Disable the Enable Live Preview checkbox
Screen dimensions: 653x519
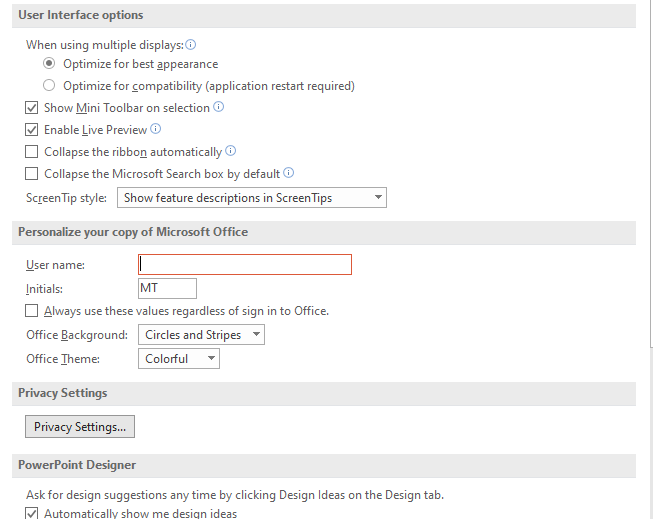(x=32, y=130)
